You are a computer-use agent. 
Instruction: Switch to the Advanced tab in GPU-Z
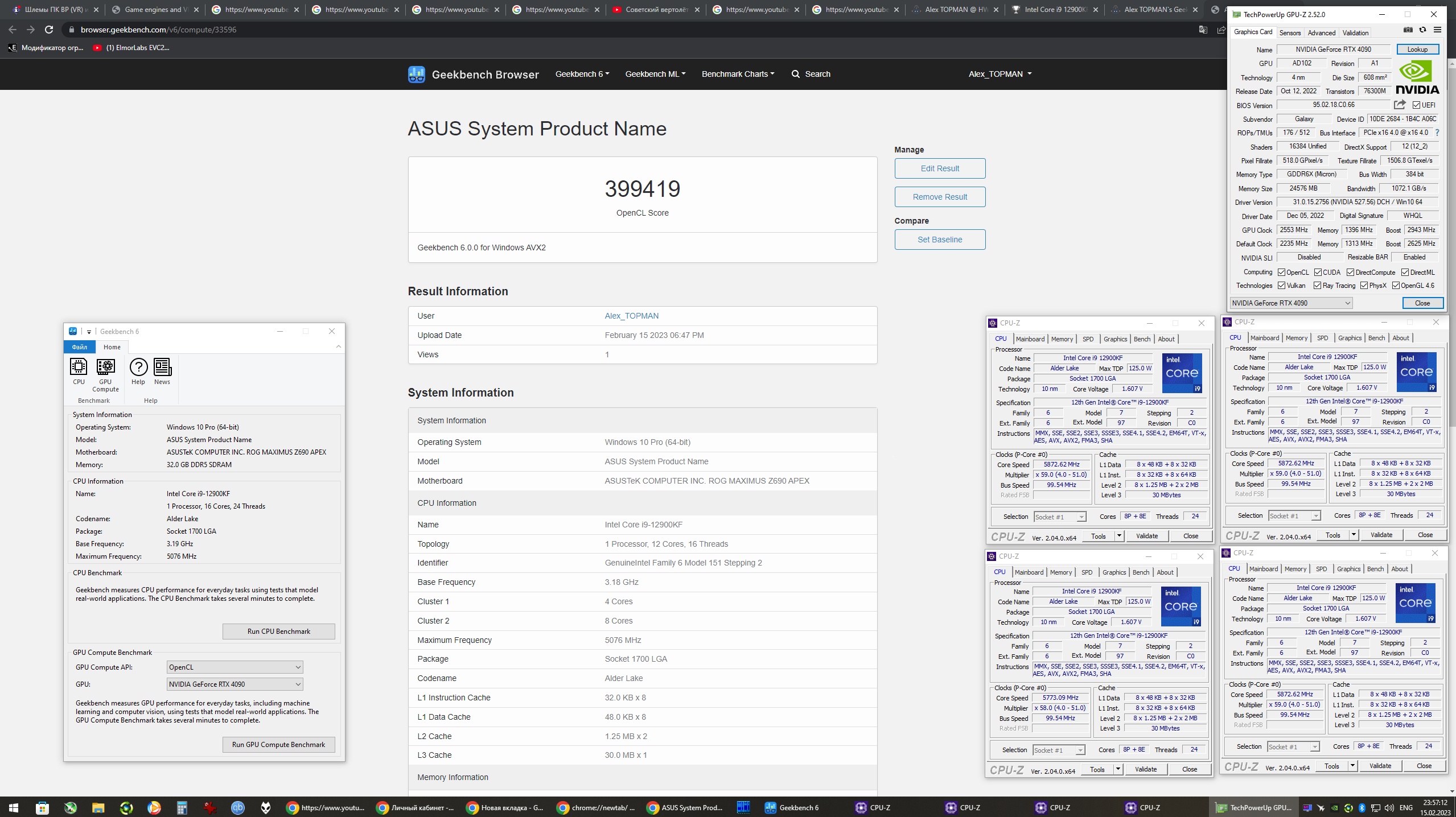pos(1321,32)
